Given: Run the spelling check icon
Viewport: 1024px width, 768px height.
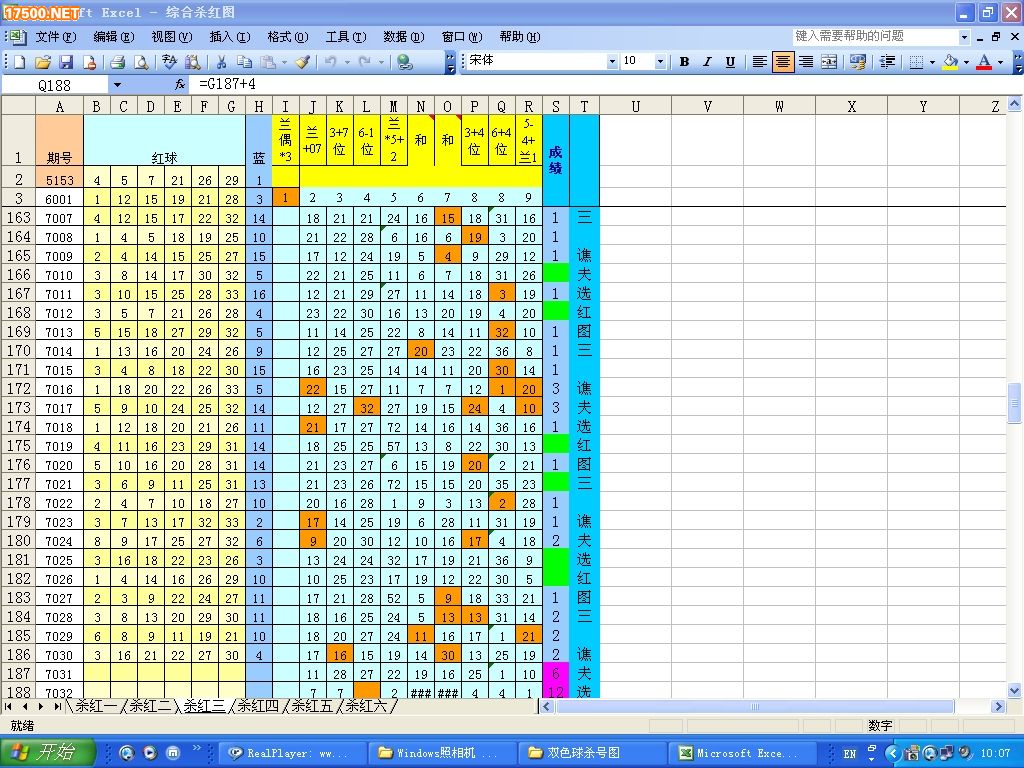Looking at the screenshot, I should pyautogui.click(x=169, y=62).
